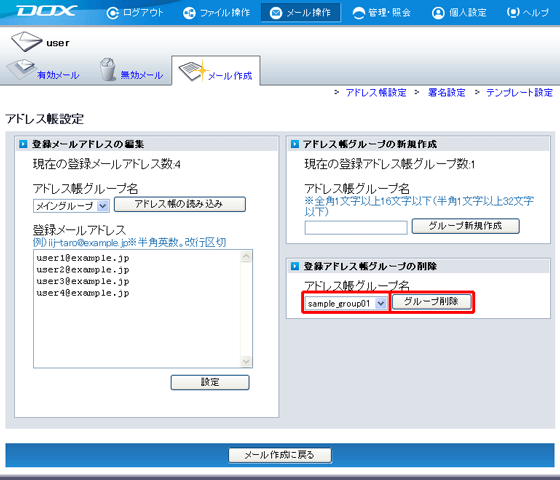
Task: Click the メール作成 paper icon
Action: pyautogui.click(x=193, y=71)
